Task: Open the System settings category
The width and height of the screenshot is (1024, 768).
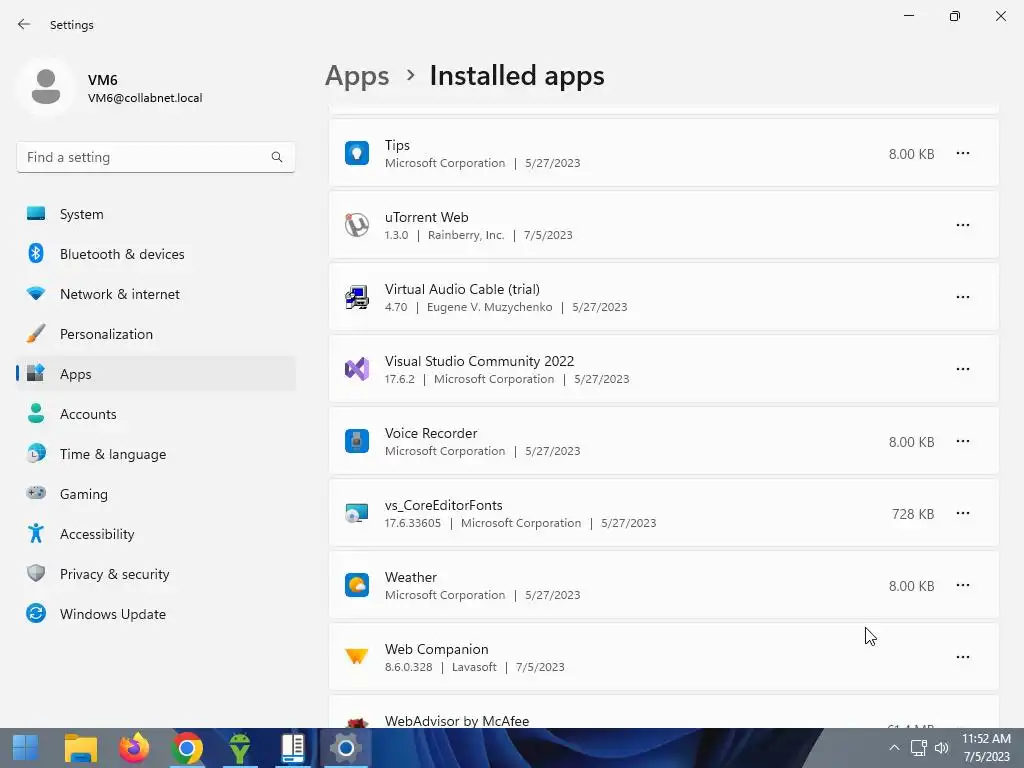Action: [156, 214]
